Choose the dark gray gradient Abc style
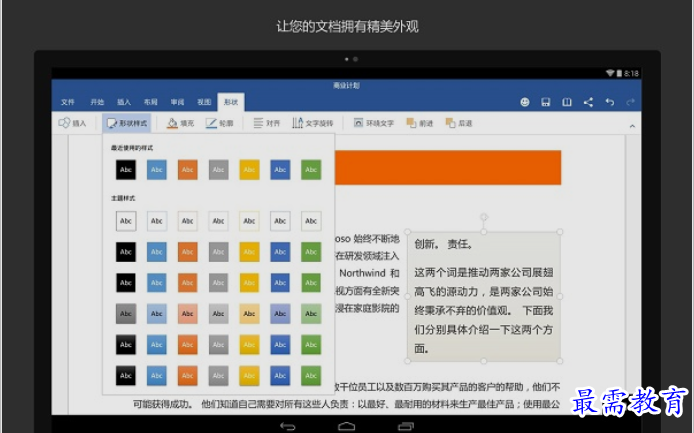 click(x=126, y=313)
